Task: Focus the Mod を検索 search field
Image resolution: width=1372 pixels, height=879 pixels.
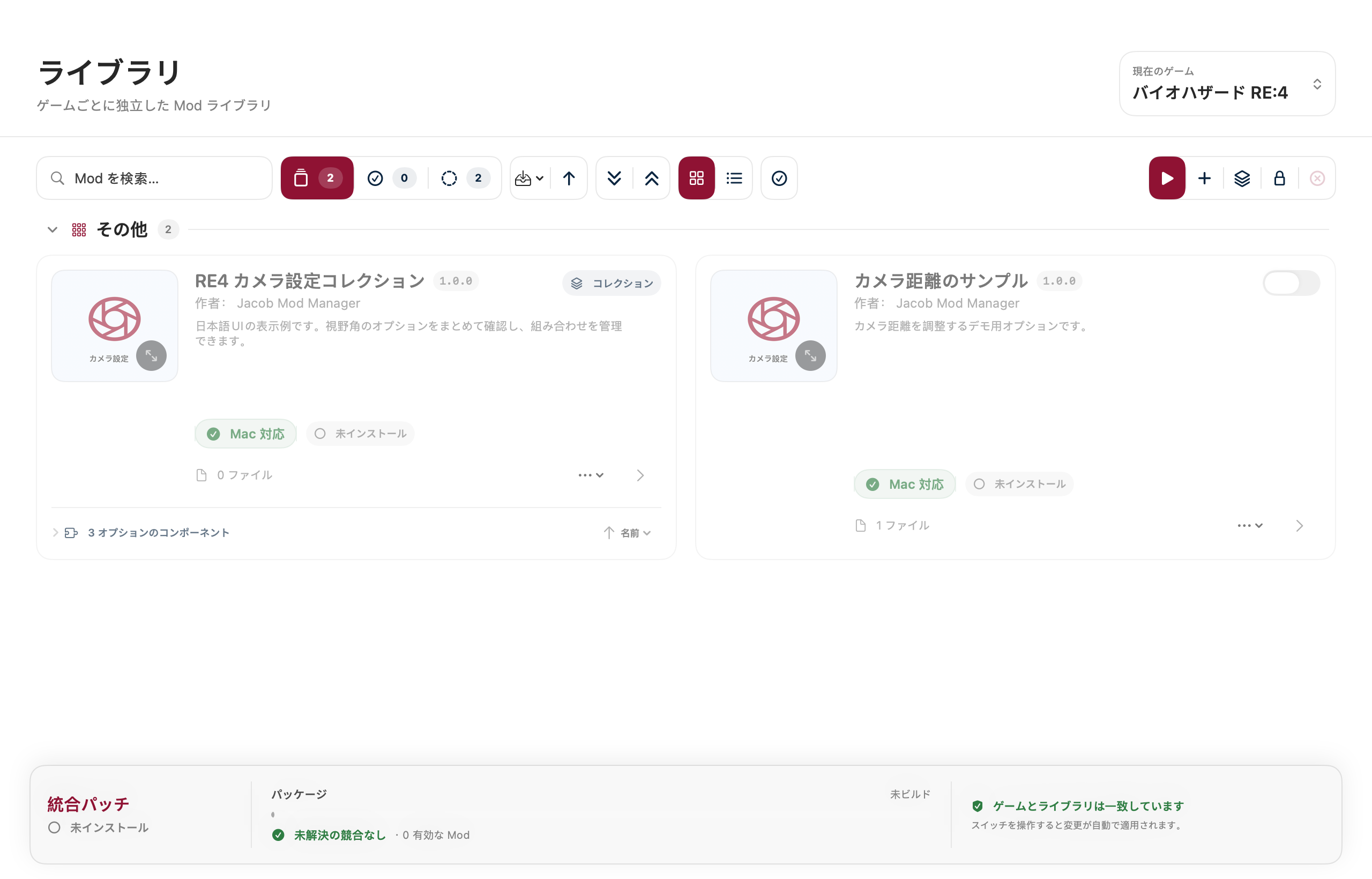Action: coord(154,178)
